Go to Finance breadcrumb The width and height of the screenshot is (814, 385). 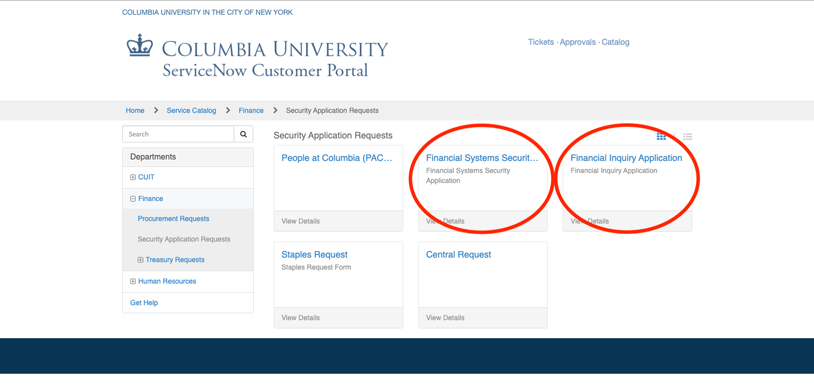tap(251, 111)
